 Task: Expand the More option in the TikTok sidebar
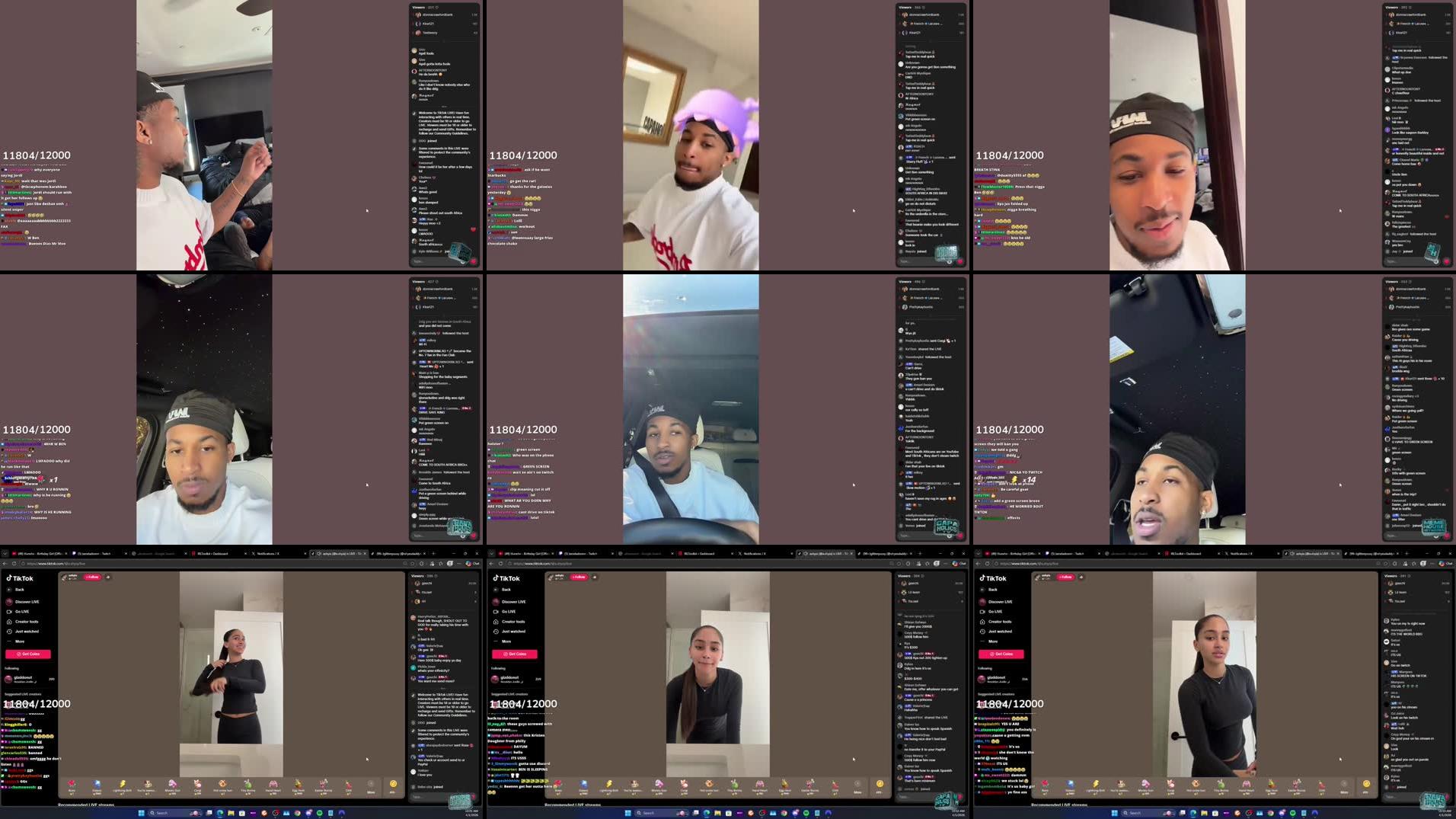click(21, 641)
